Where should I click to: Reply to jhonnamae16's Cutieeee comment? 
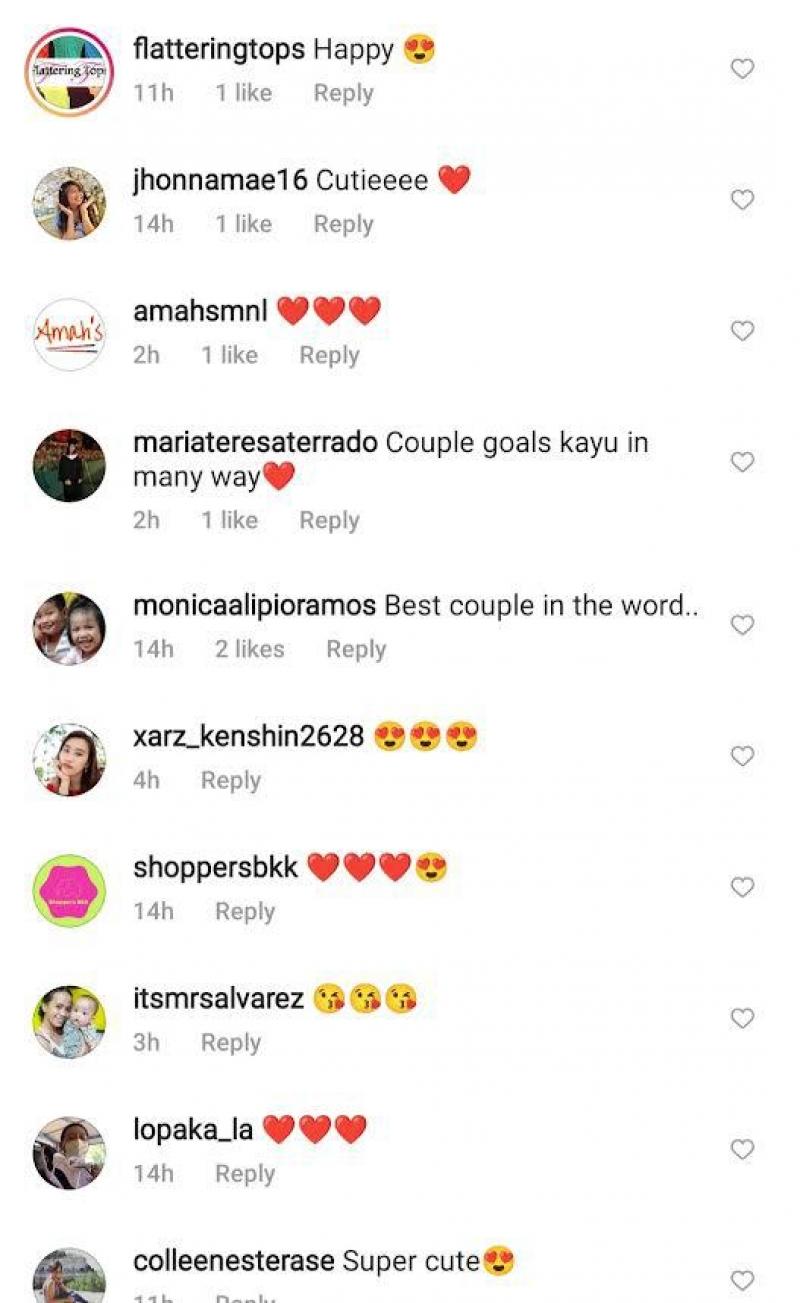click(x=343, y=224)
